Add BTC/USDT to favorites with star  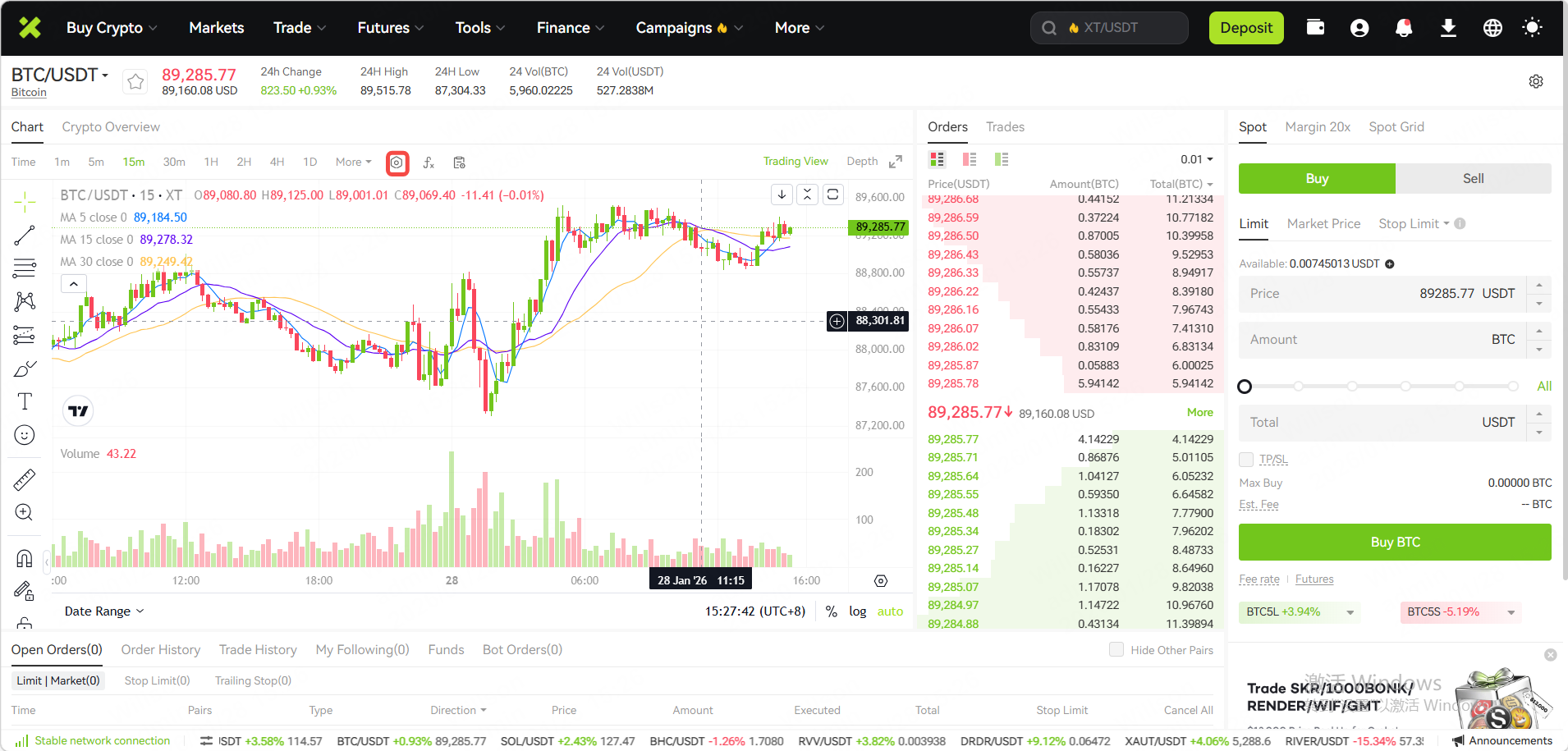[x=135, y=81]
